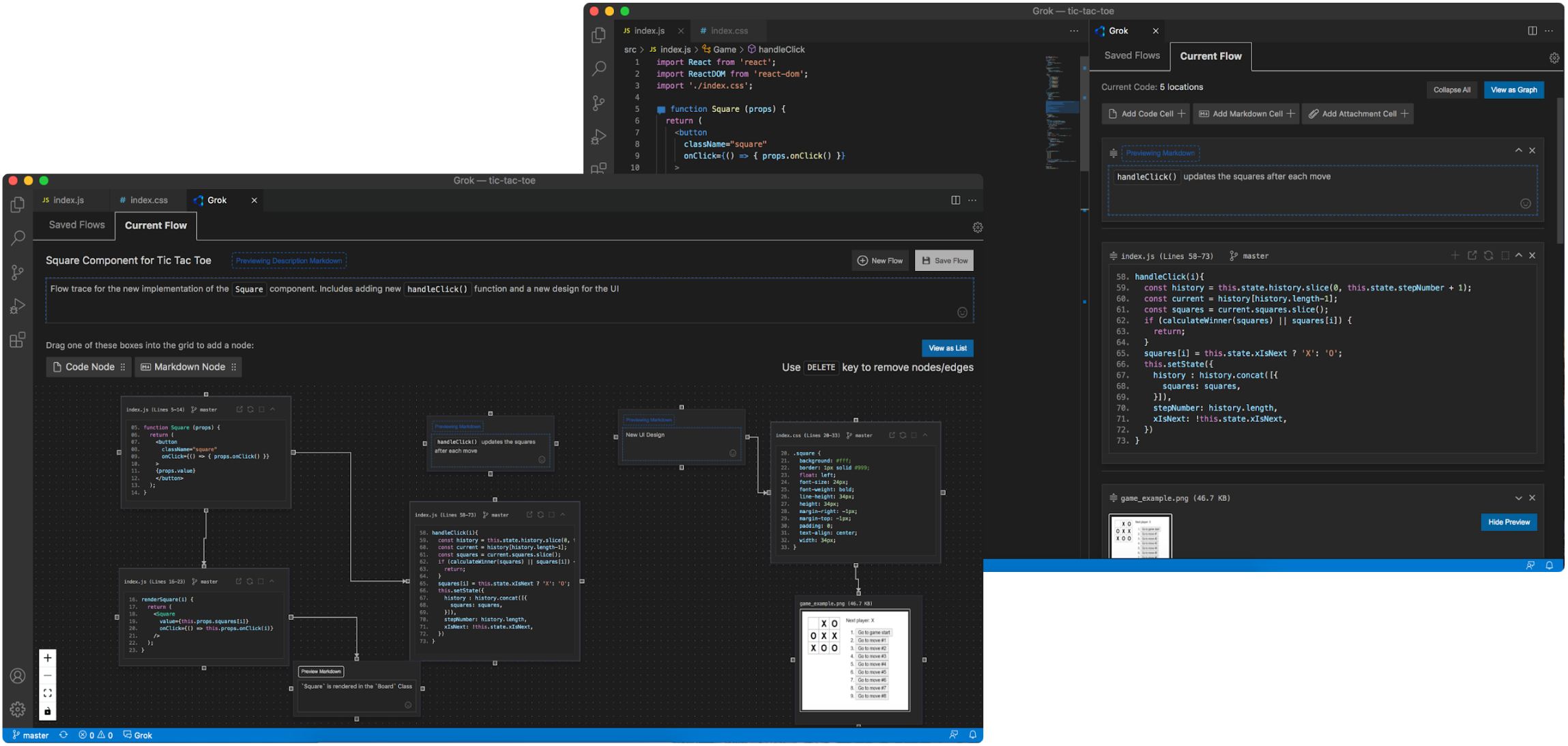Click the New Flow button
Image resolution: width=1568 pixels, height=746 pixels.
coord(880,261)
